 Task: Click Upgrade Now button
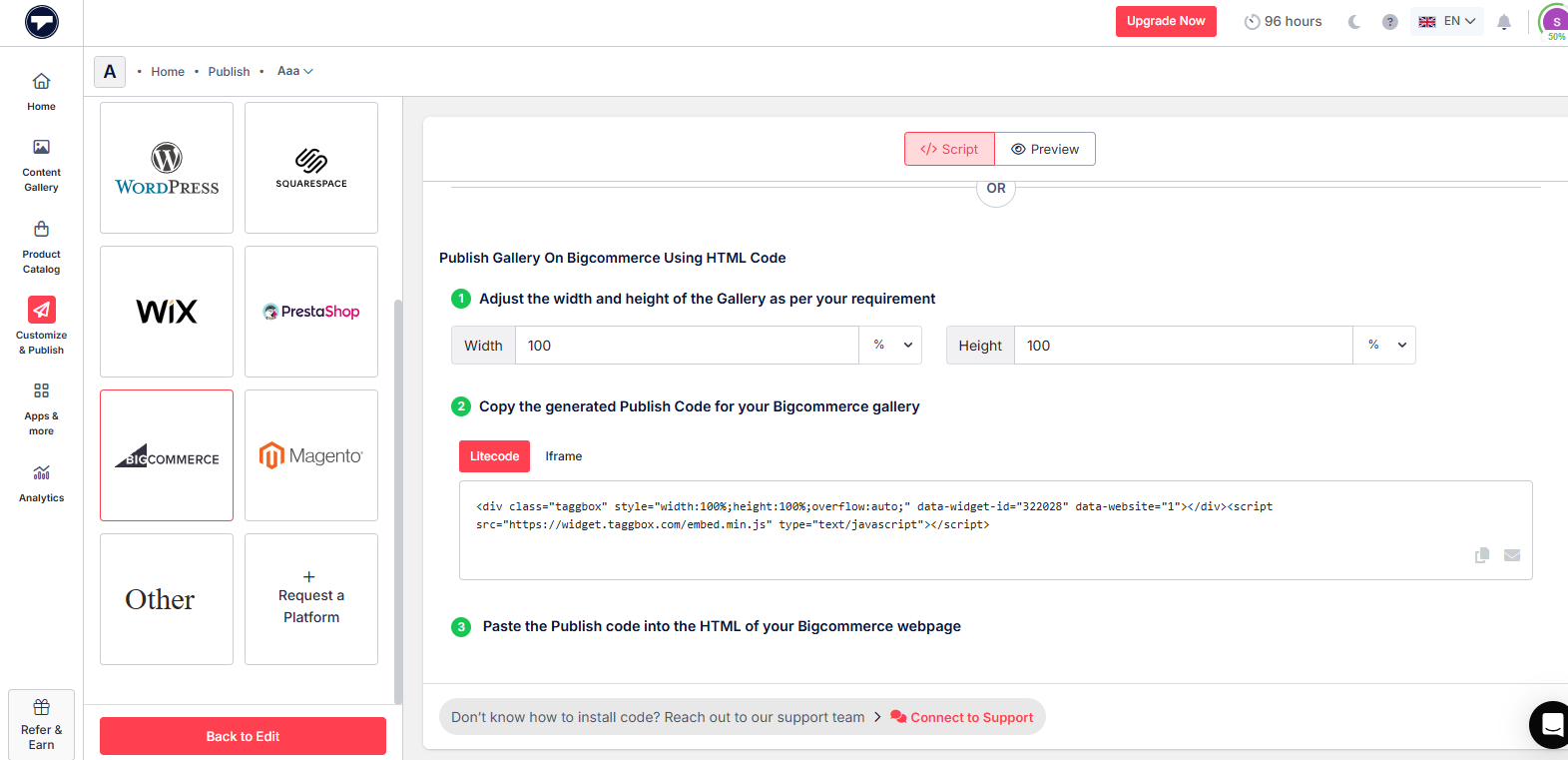tap(1166, 21)
